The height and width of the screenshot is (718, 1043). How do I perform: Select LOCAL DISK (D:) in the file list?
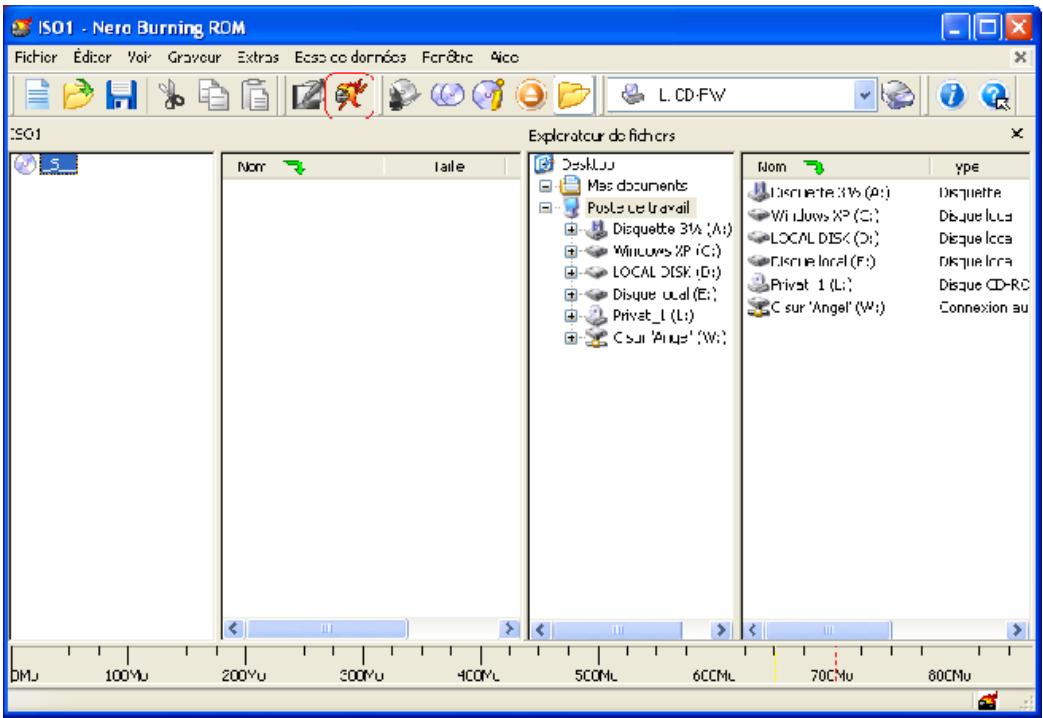(813, 238)
